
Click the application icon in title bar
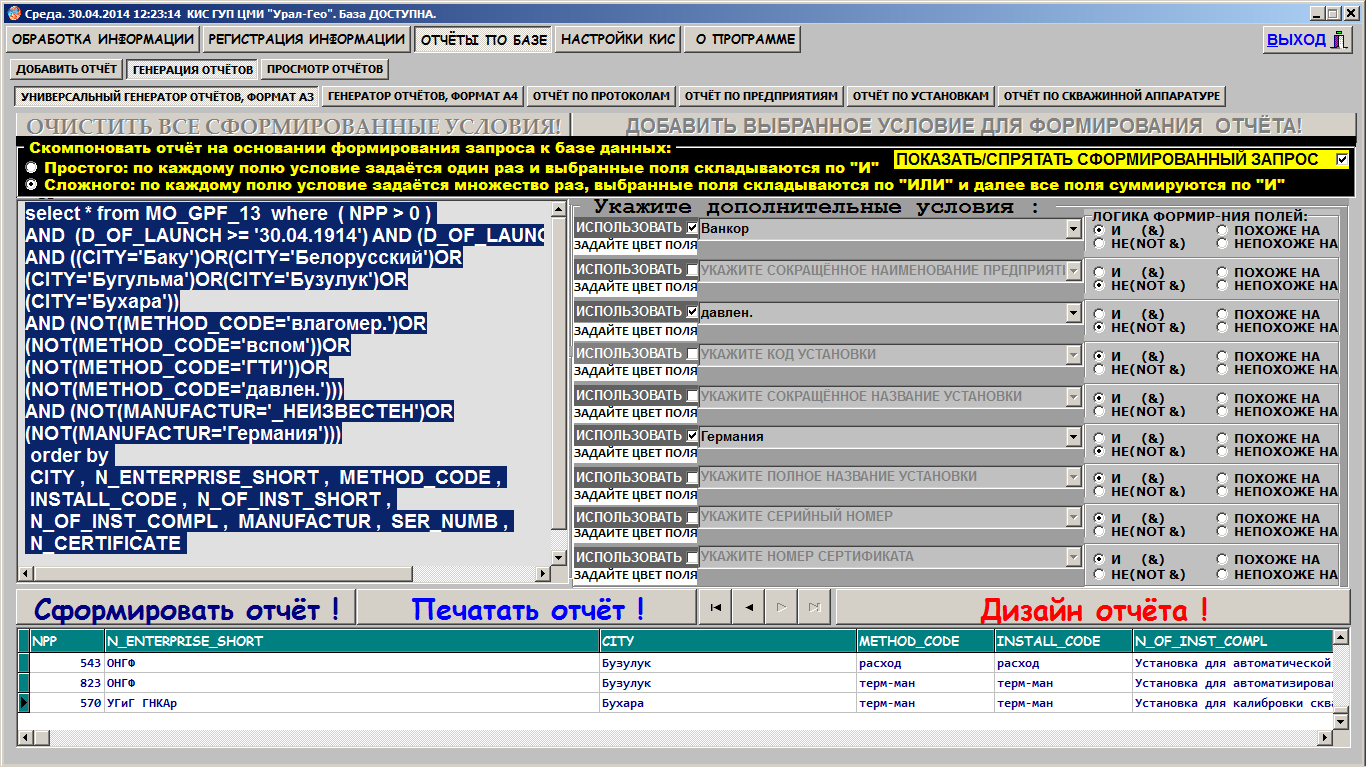[x=13, y=13]
